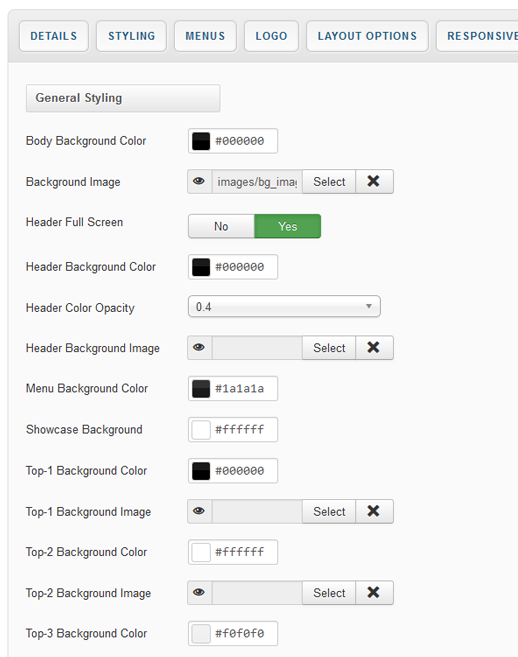
Task: Expand Header Color Opacity via its arrow
Action: point(369,306)
